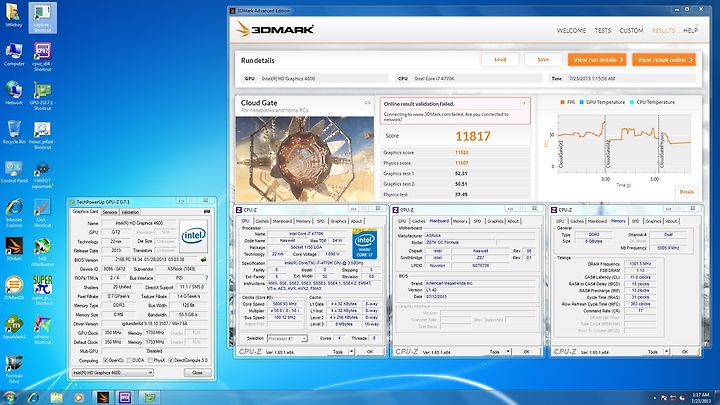
Task: Click the Intel logo in the GPU-Z window
Action: (x=193, y=236)
